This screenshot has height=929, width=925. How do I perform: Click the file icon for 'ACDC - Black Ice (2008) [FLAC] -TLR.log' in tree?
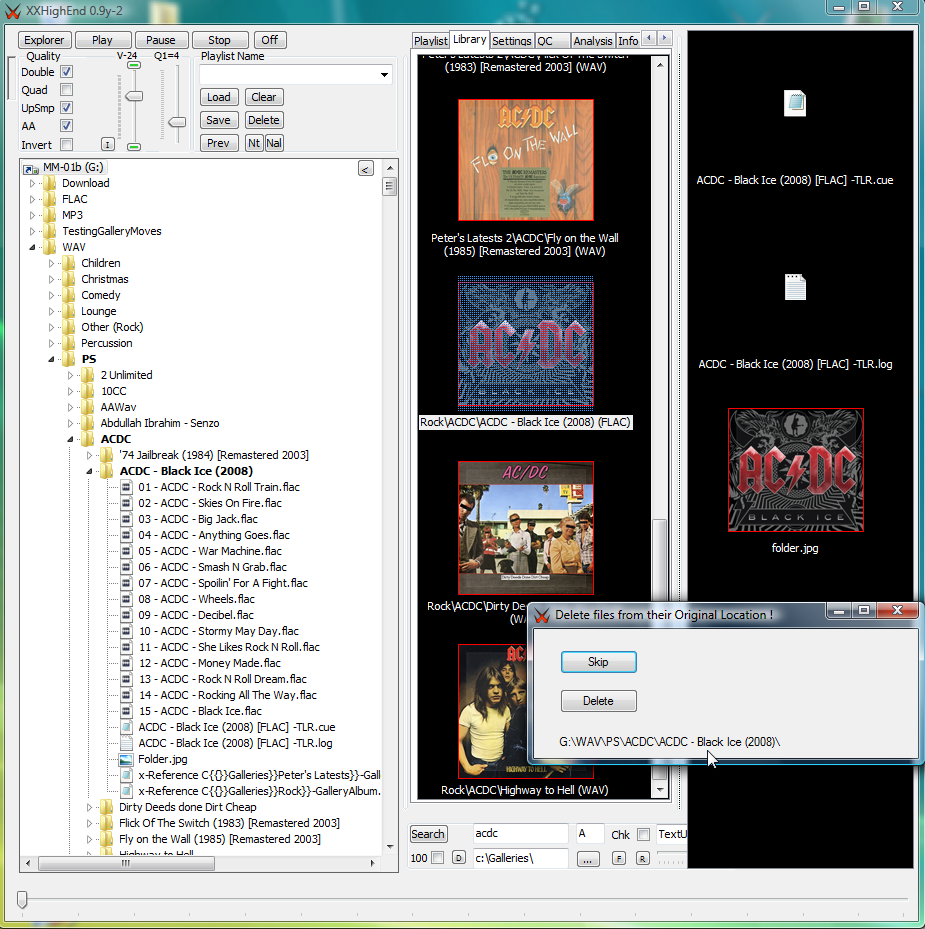click(x=126, y=743)
